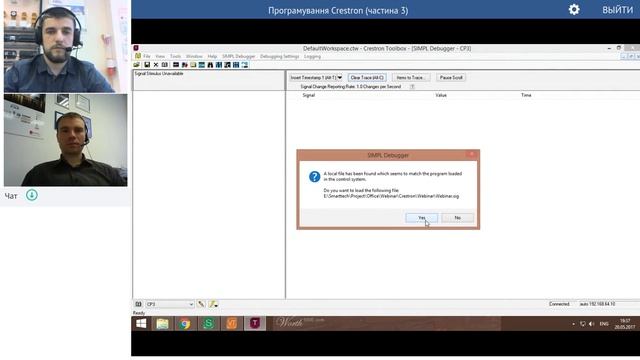Click the X delete toolbar icon
This screenshot has width=640, height=360.
(x=156, y=65)
